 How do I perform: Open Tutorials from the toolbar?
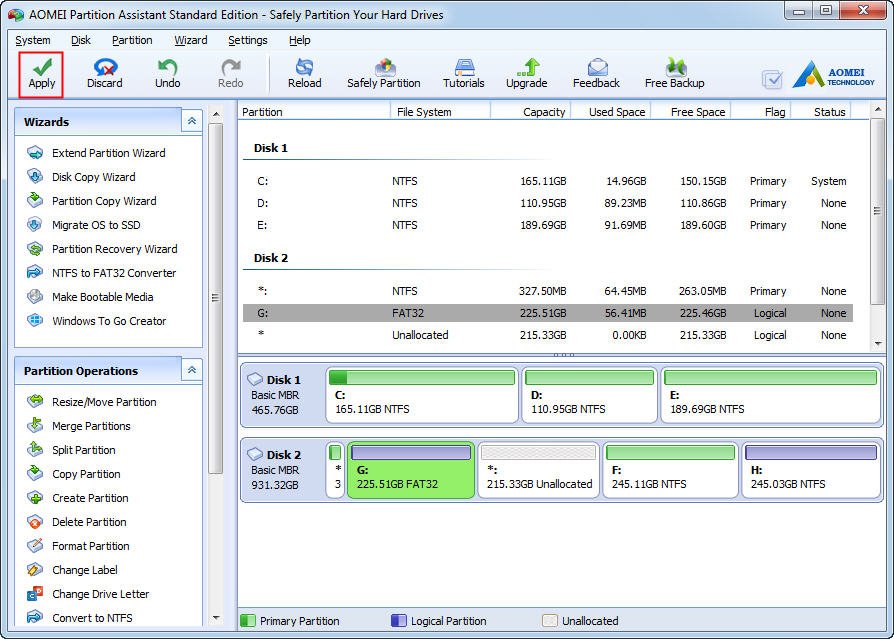tap(464, 67)
